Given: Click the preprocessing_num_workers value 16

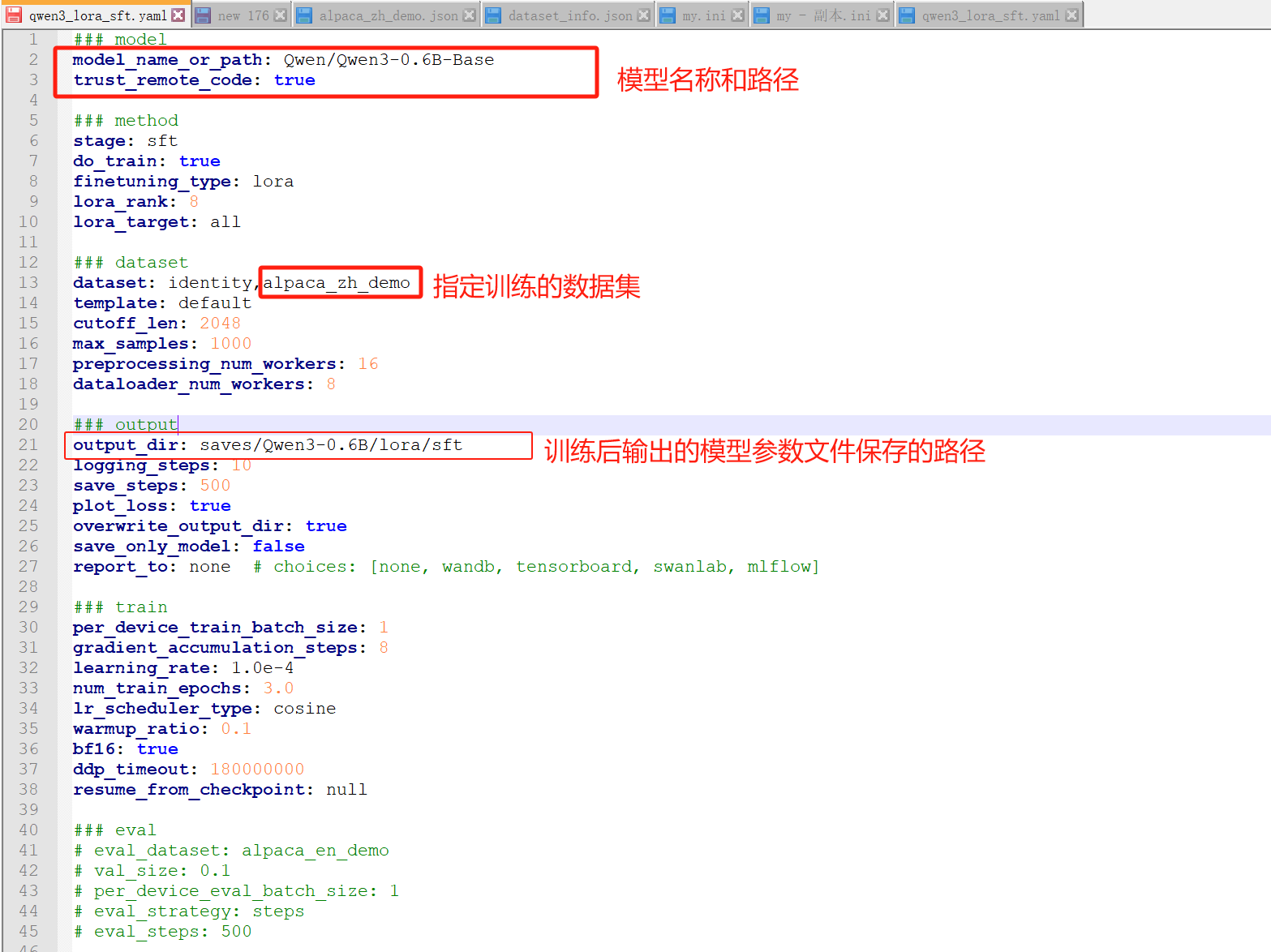Looking at the screenshot, I should (x=368, y=364).
